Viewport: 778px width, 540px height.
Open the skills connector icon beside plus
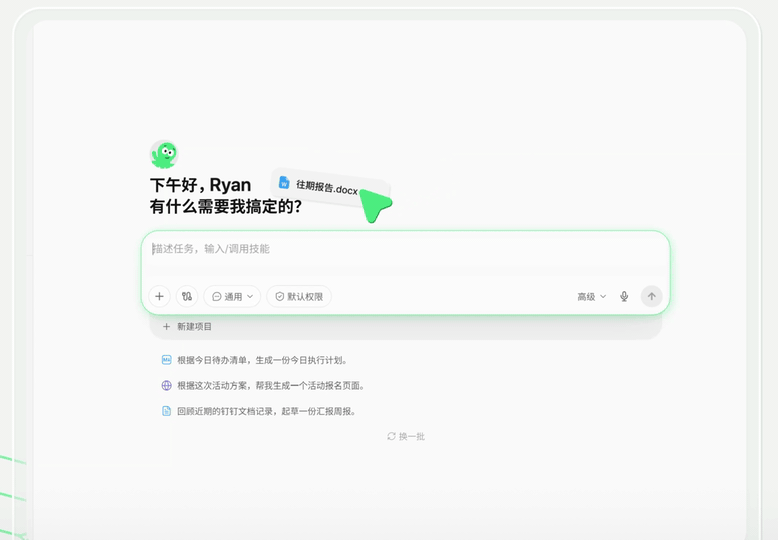point(187,296)
